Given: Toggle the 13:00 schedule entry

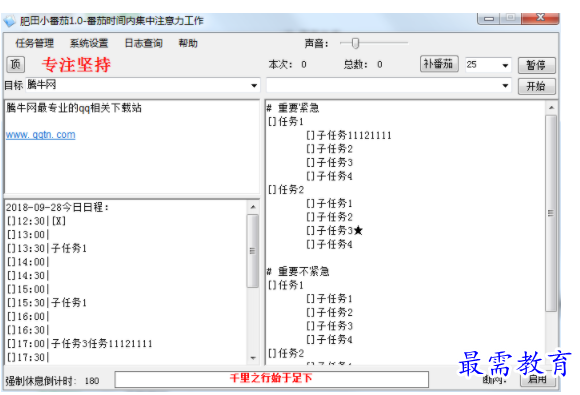Looking at the screenshot, I should 28,234.
